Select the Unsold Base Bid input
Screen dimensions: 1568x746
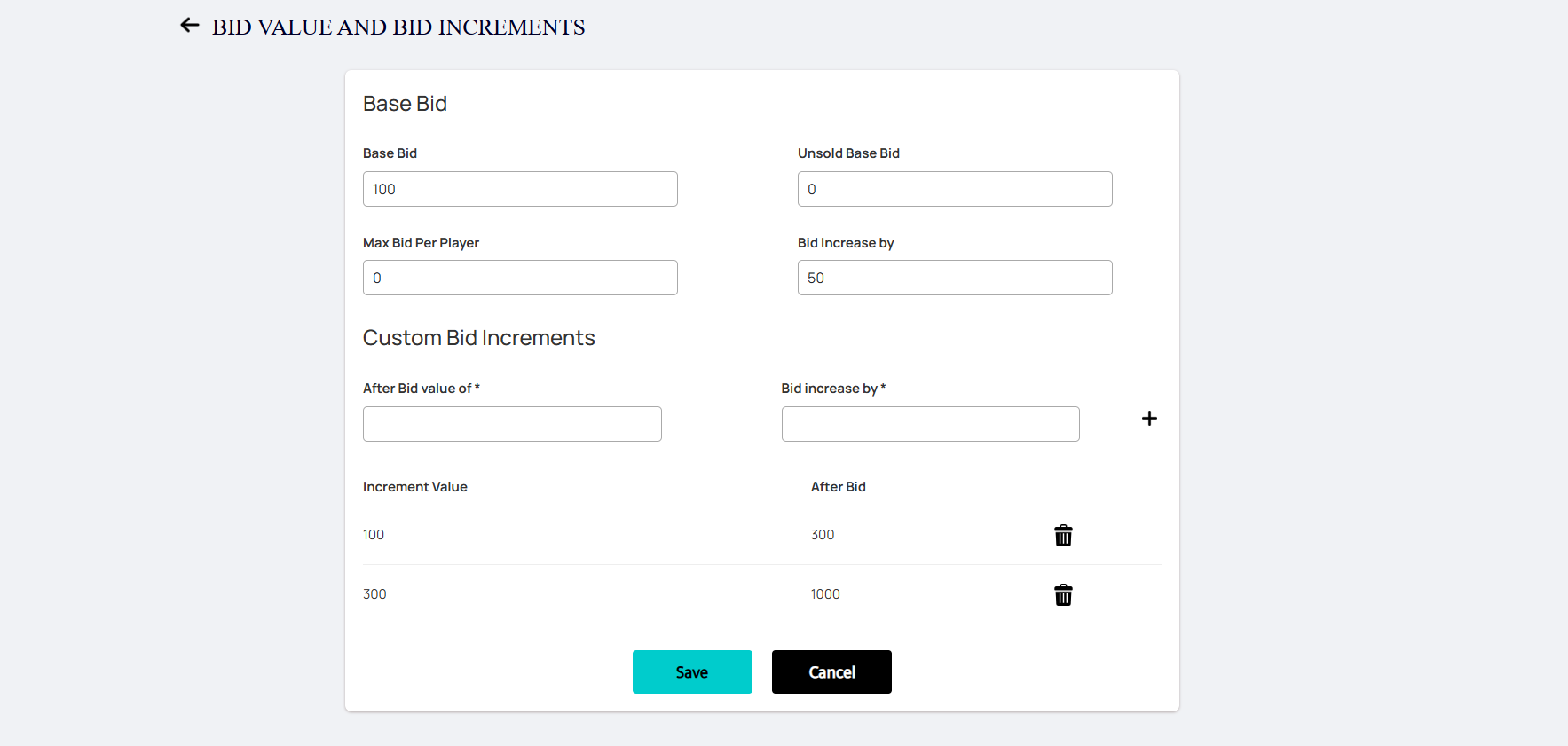click(x=955, y=189)
